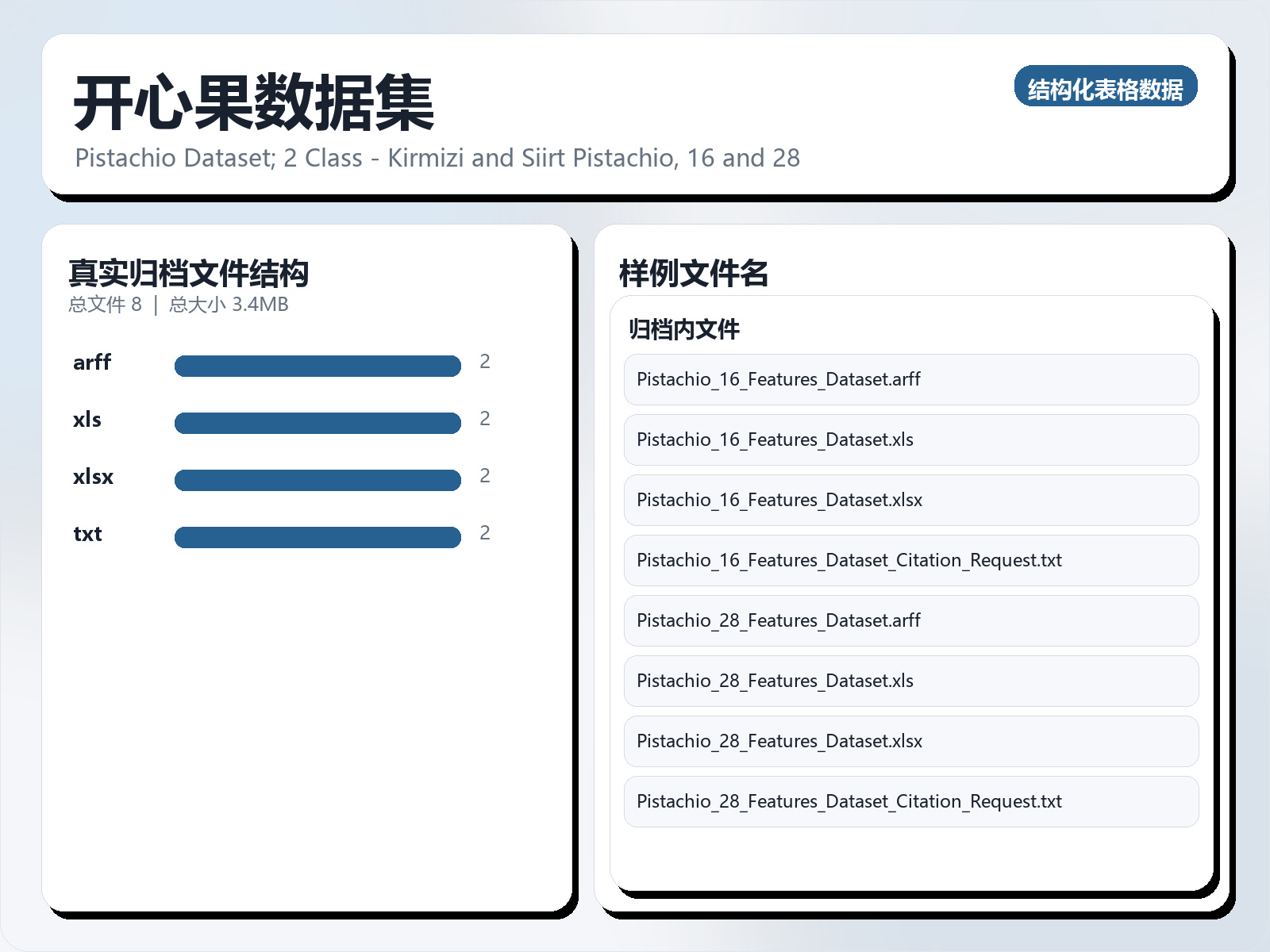
Task: Choose Pistachio_28_Features_Dataset.xlsx file item
Action: pos(910,741)
